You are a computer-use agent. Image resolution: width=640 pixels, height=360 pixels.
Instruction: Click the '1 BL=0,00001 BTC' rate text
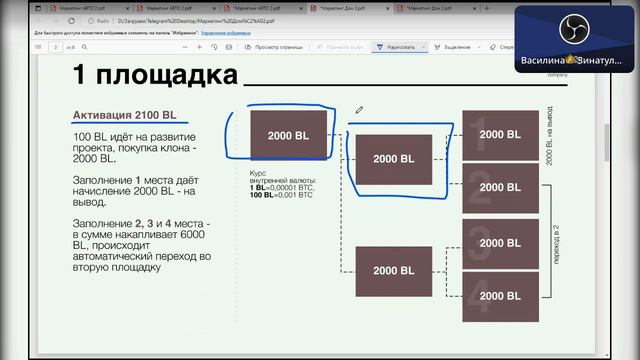pyautogui.click(x=282, y=188)
